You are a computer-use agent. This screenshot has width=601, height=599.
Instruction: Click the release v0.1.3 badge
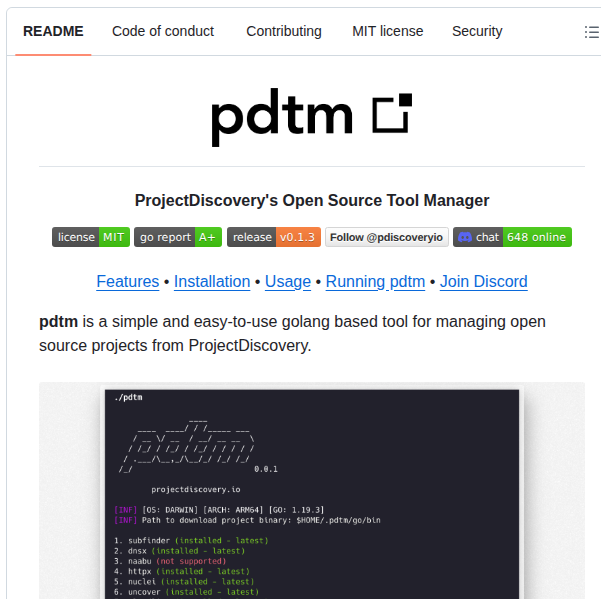274,237
